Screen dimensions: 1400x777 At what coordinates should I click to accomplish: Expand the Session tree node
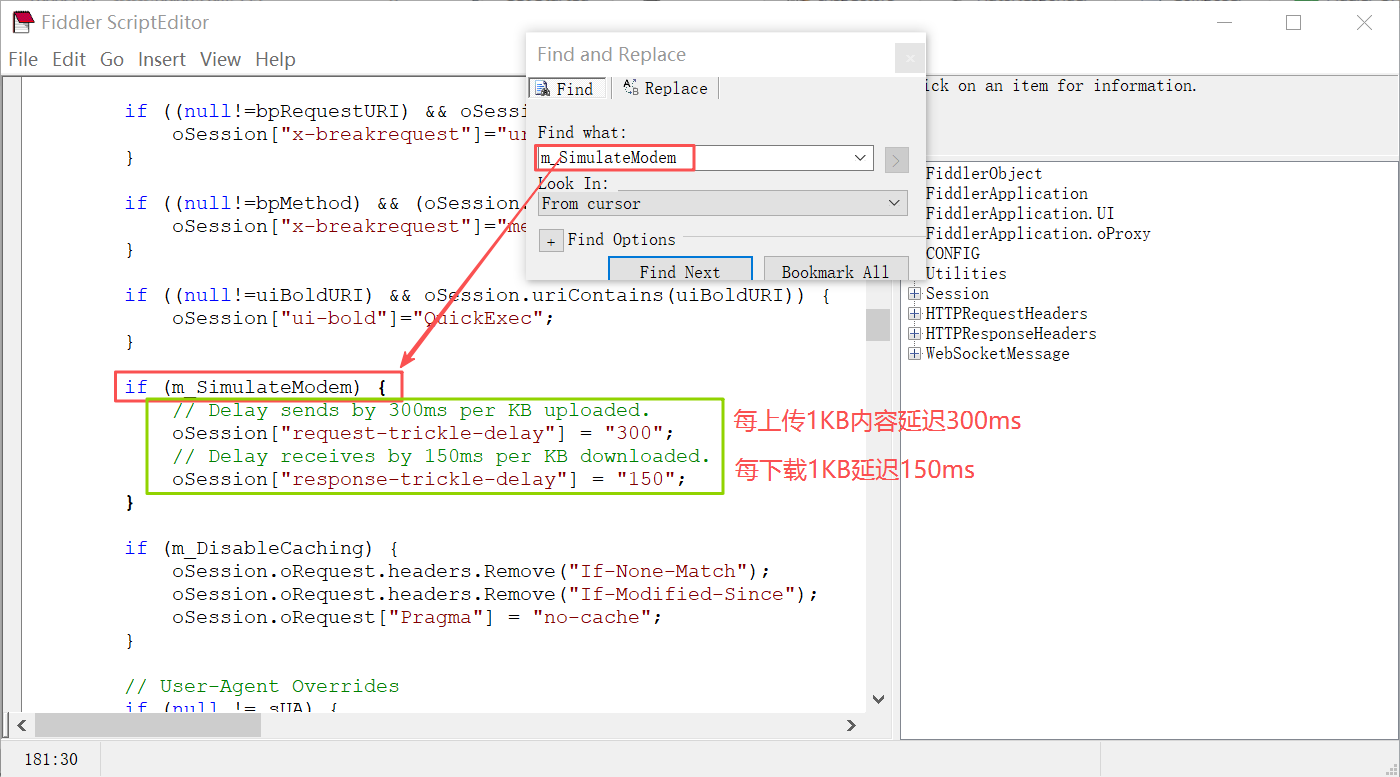[x=914, y=294]
